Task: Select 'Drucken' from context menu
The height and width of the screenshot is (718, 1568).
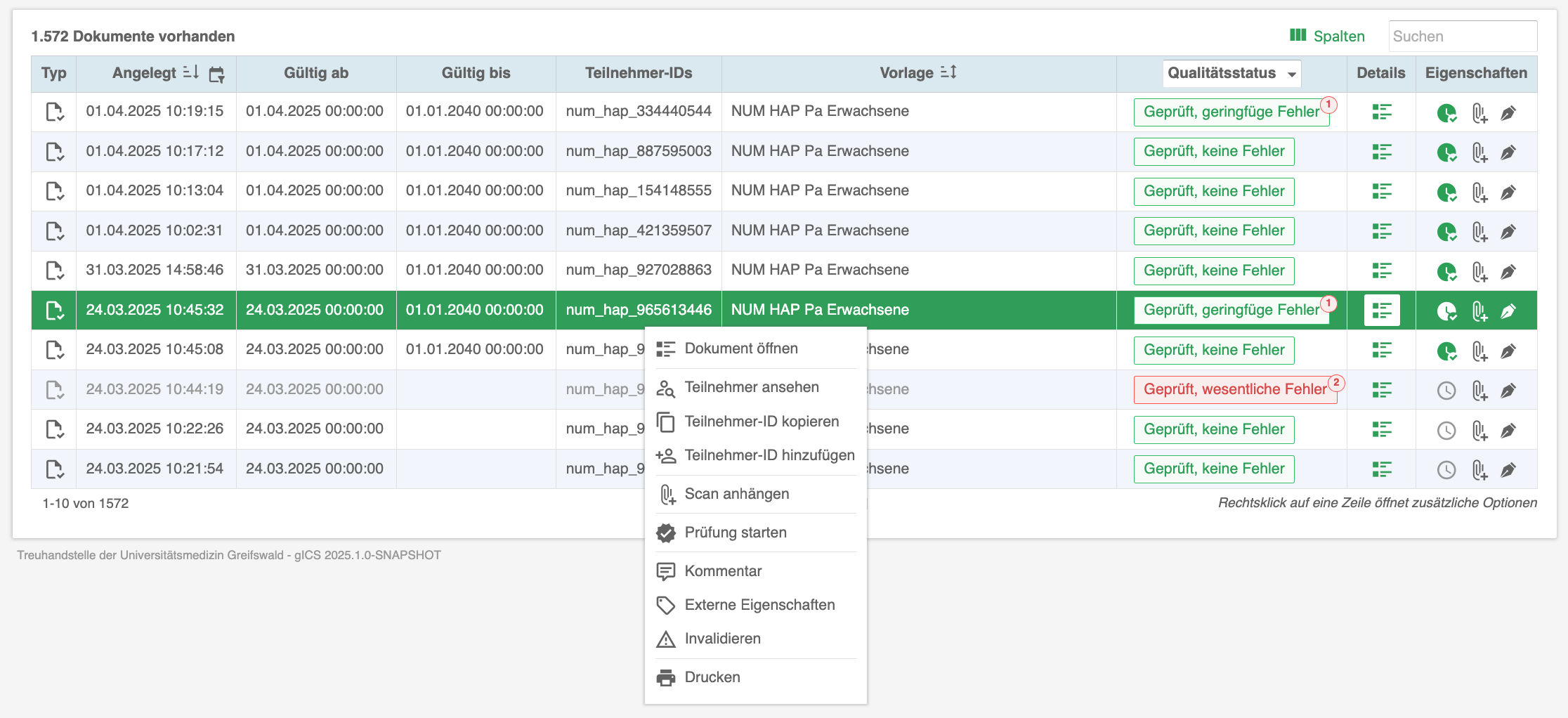Action: pos(755,677)
